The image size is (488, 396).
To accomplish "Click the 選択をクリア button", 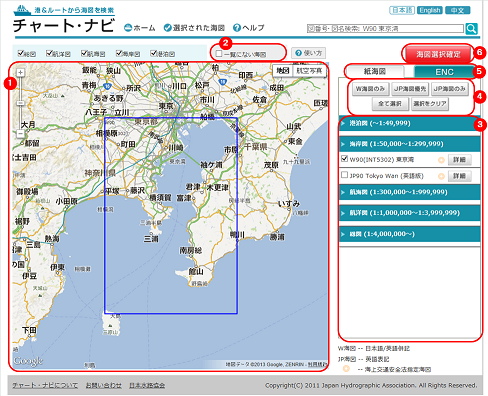I will (430, 104).
